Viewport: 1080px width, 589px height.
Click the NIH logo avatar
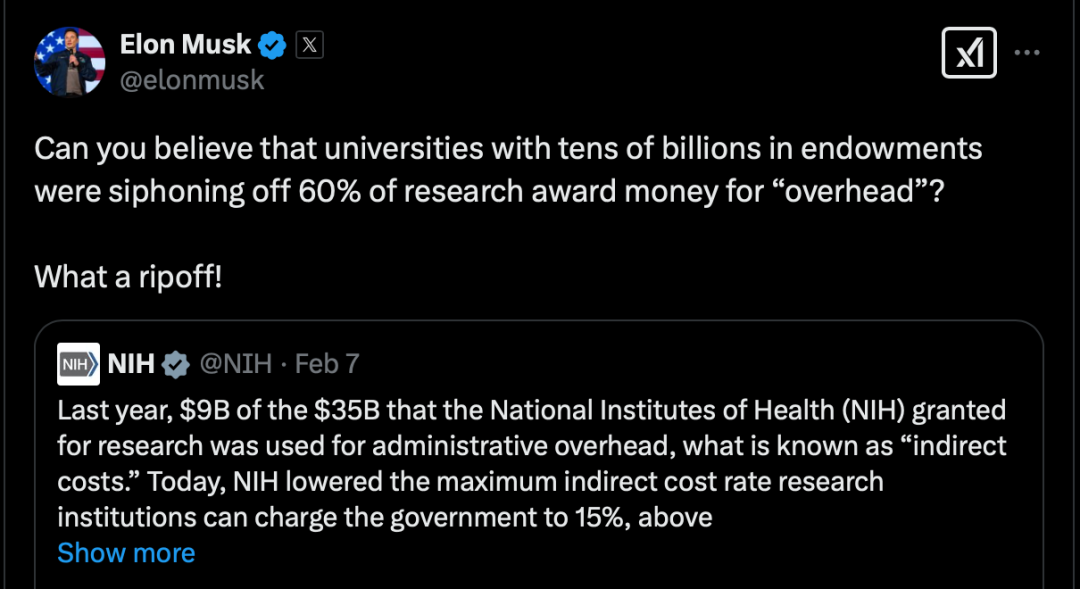point(79,364)
